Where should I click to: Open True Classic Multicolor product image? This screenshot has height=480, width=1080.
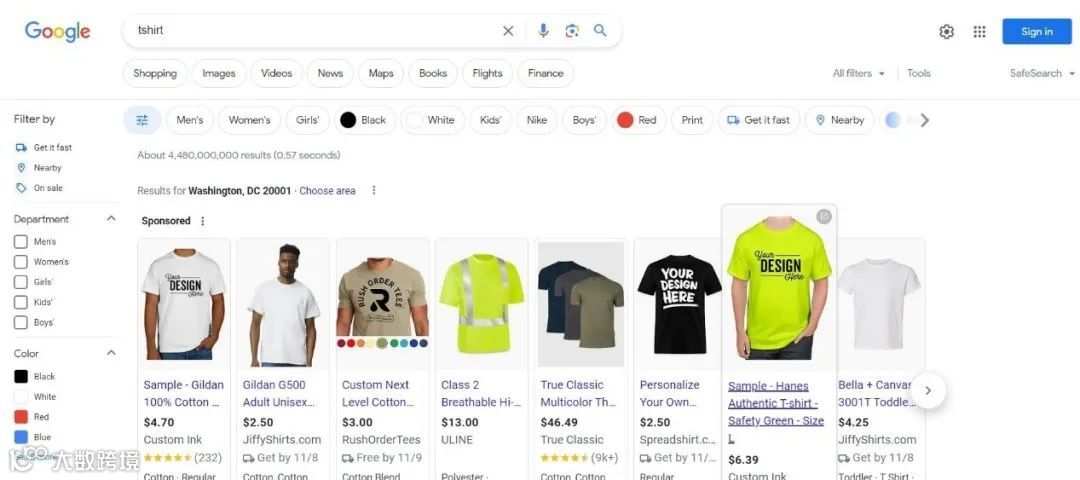[x=581, y=303]
